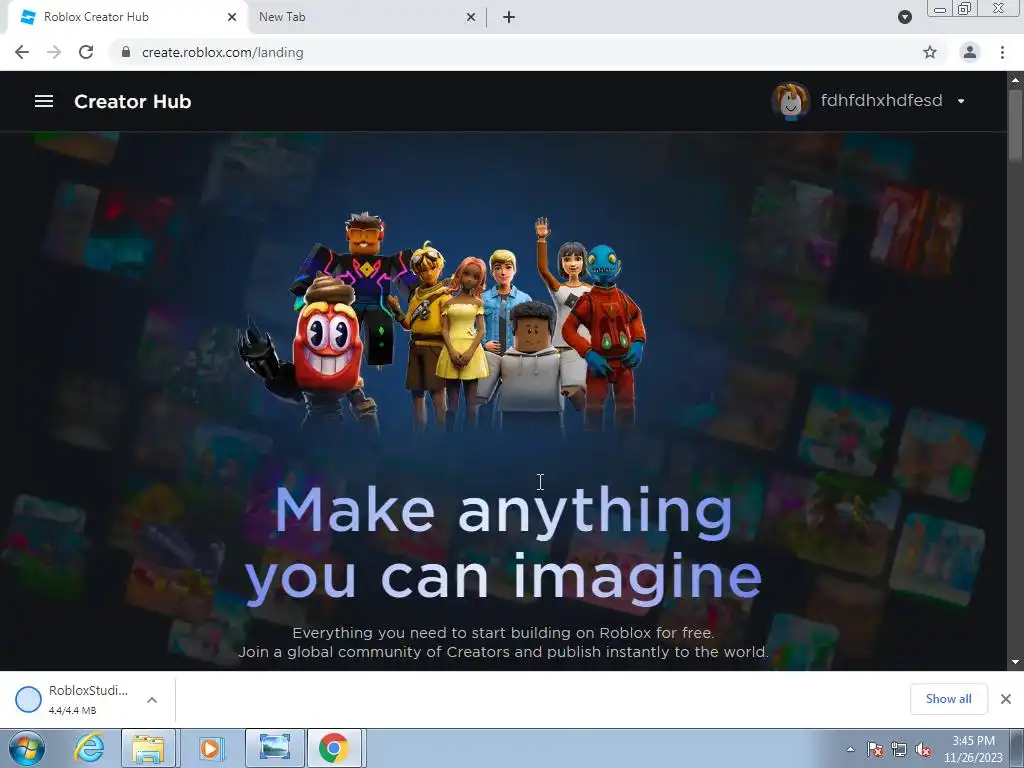Click the browser forward arrow
This screenshot has width=1024, height=768.
(54, 52)
